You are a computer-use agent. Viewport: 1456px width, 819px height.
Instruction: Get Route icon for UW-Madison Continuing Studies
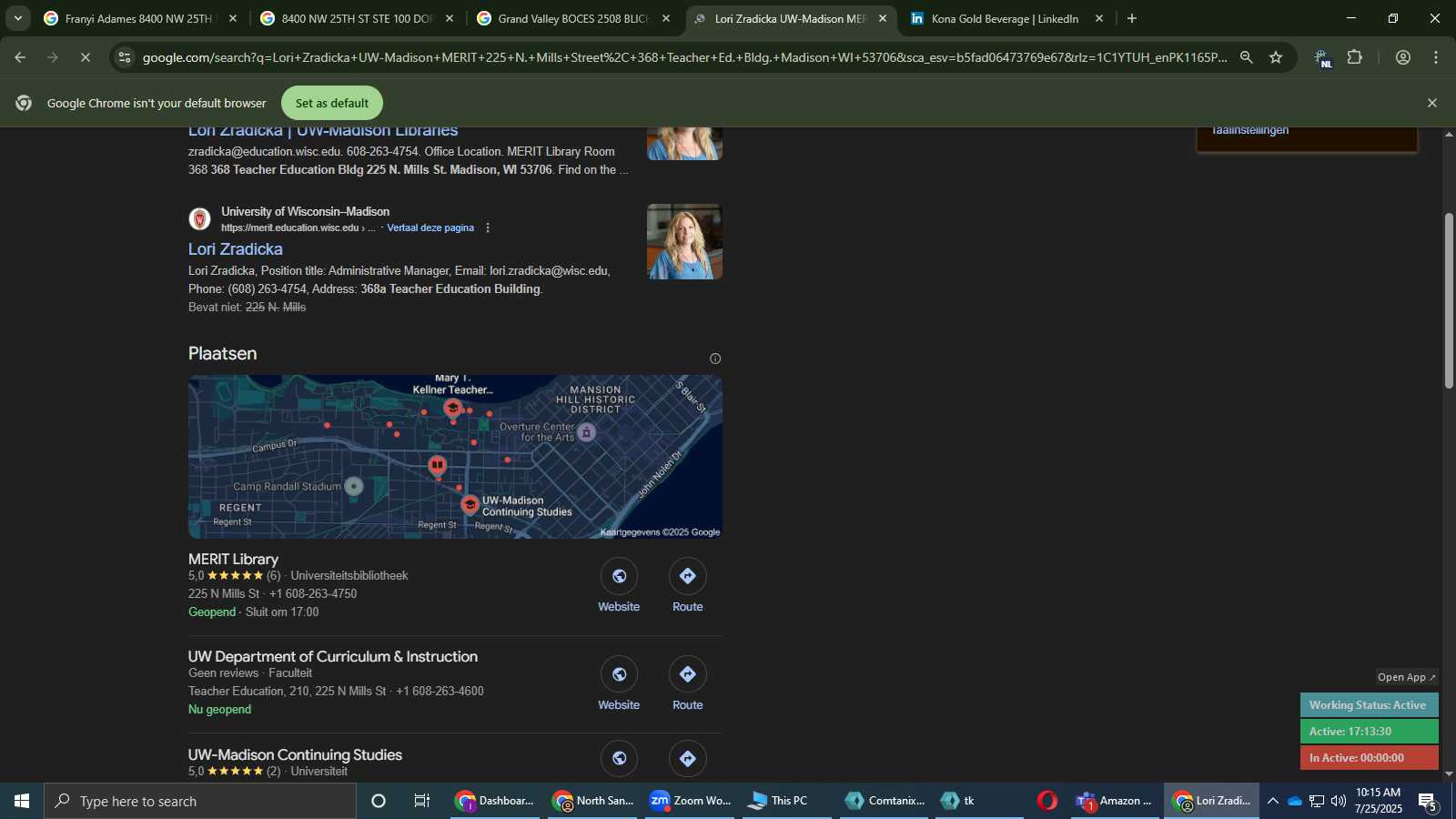688,759
